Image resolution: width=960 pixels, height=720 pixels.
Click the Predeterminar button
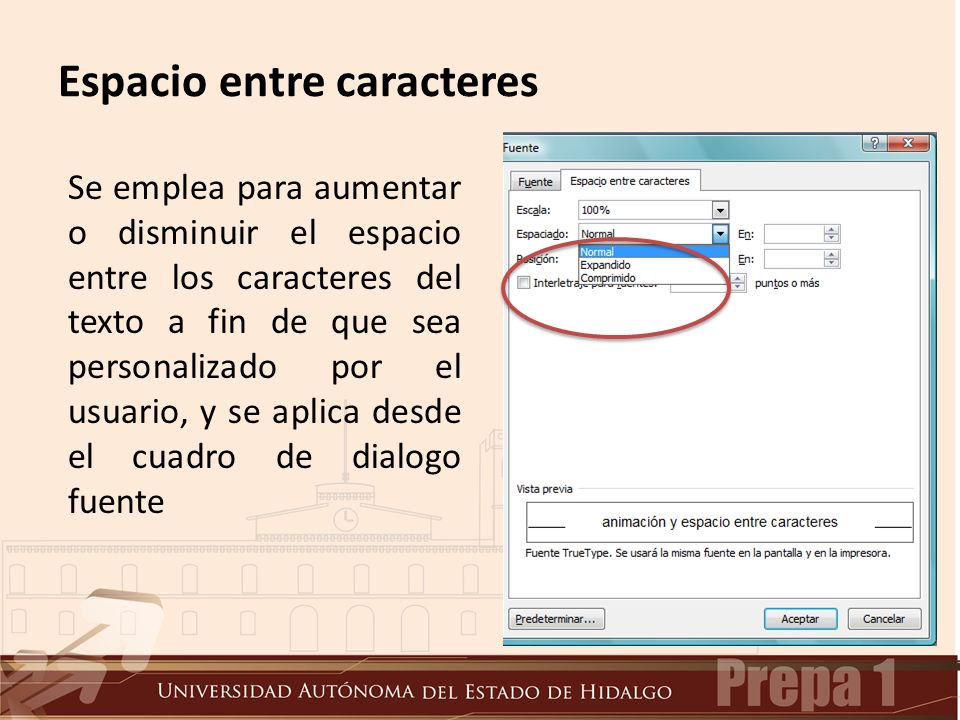tap(556, 619)
